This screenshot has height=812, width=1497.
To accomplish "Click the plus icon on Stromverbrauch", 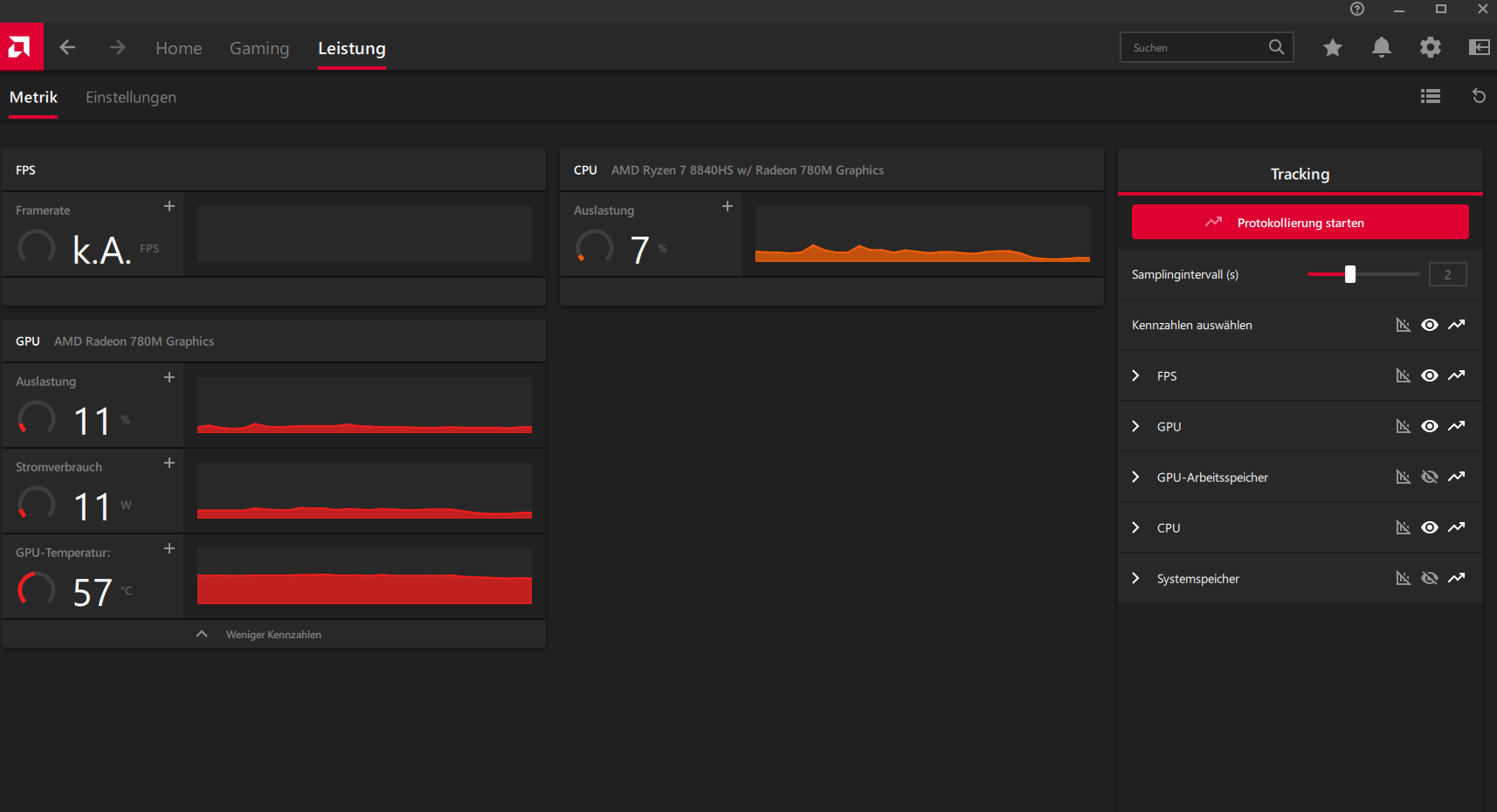I will pos(169,463).
